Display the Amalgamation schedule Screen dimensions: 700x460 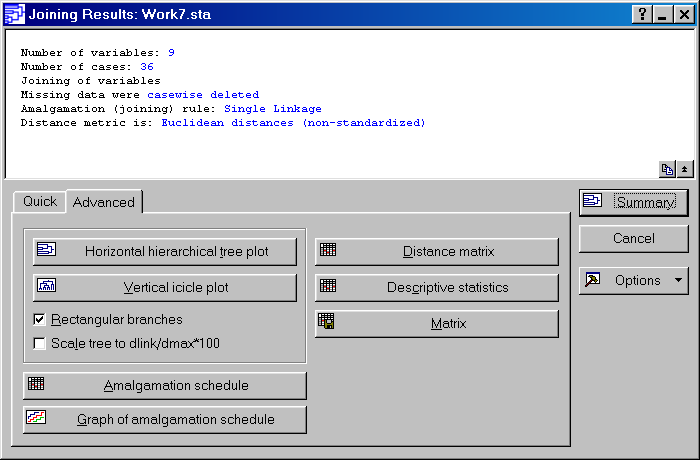tap(165, 385)
